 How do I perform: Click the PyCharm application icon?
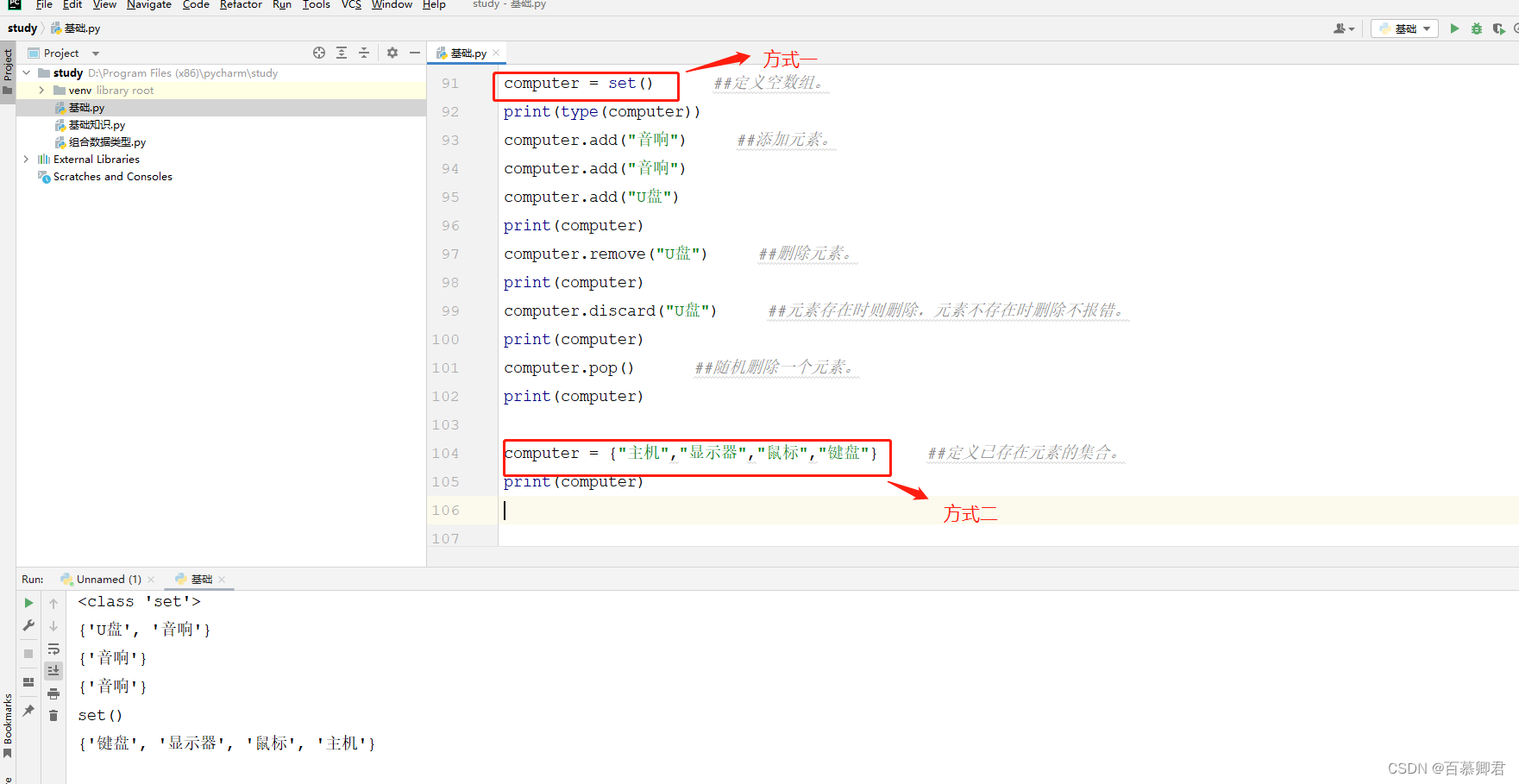coord(15,5)
